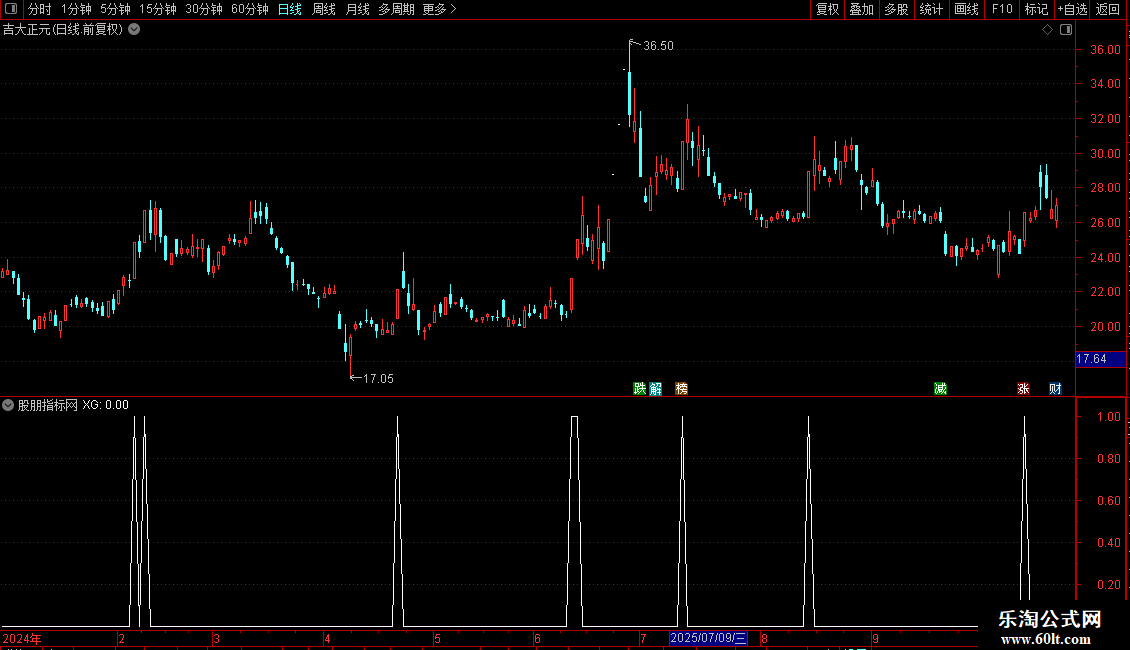The image size is (1130, 650).
Task: Click month 9 marker on timeline
Action: 875,638
